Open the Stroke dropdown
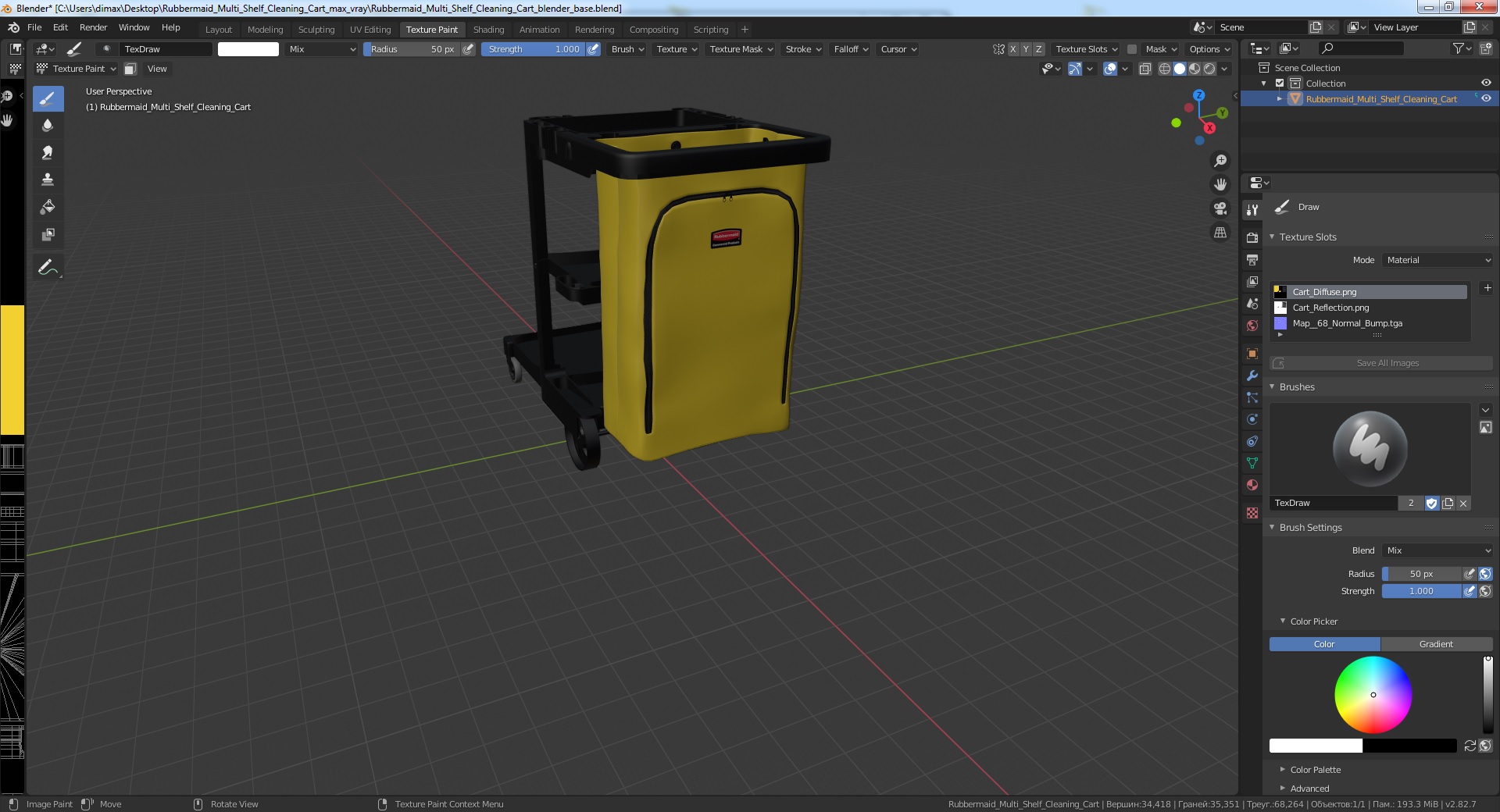 point(803,49)
